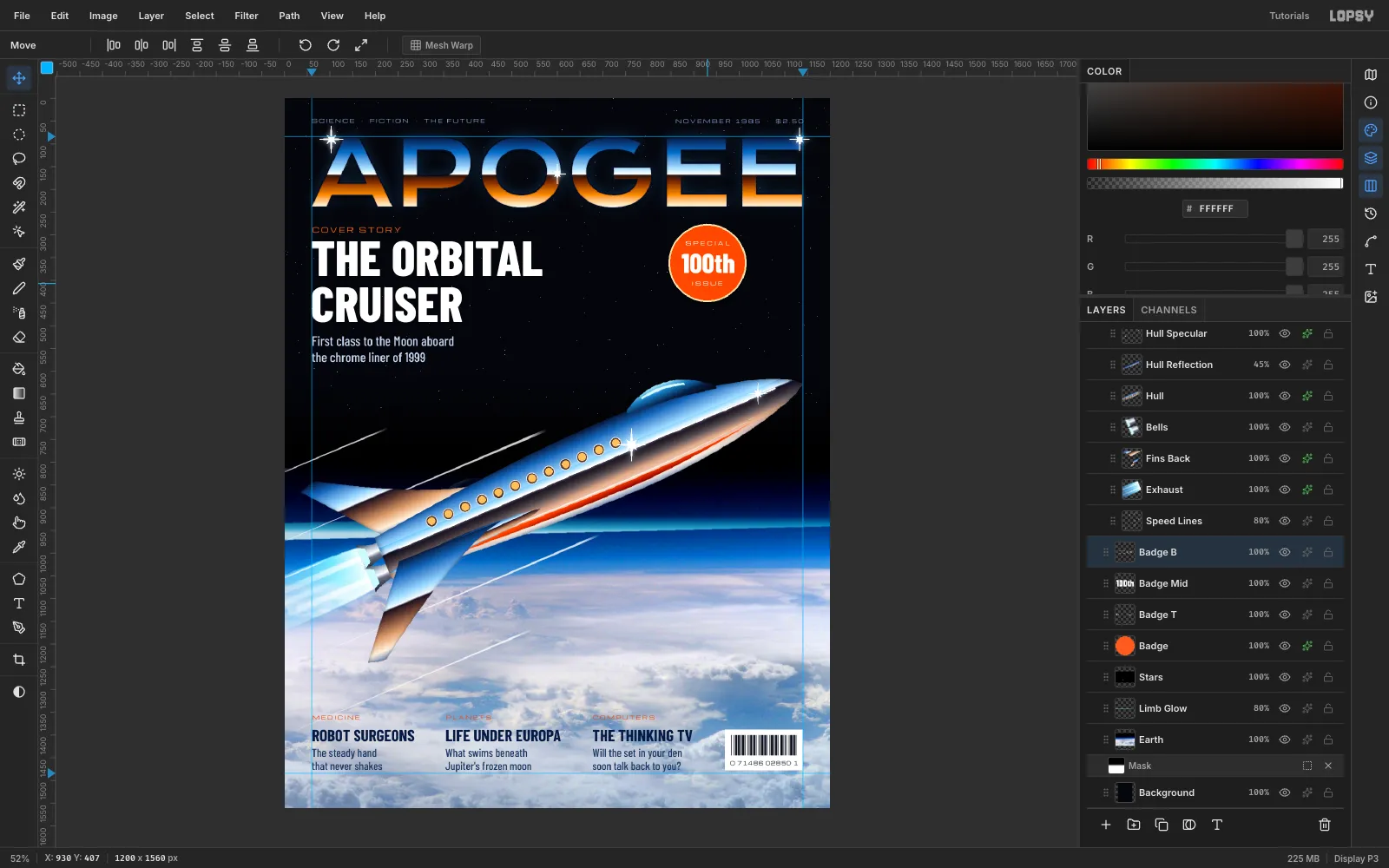This screenshot has width=1389, height=868.
Task: Select the Lasso tool
Action: [19, 159]
